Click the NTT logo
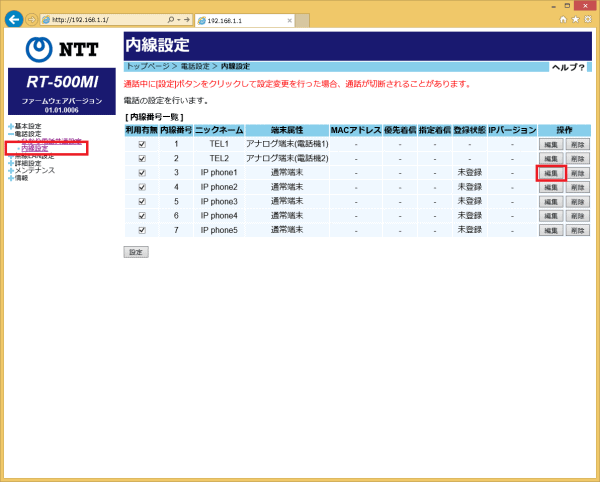This screenshot has height=482, width=600. 62,49
